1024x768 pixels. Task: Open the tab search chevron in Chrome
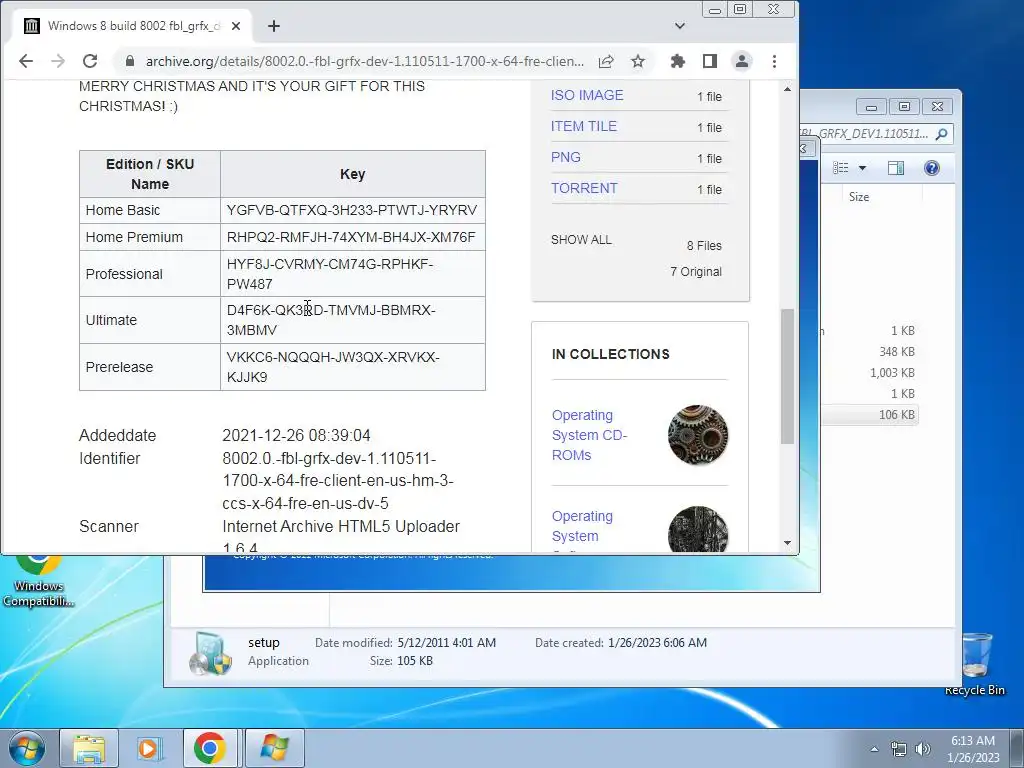point(680,26)
